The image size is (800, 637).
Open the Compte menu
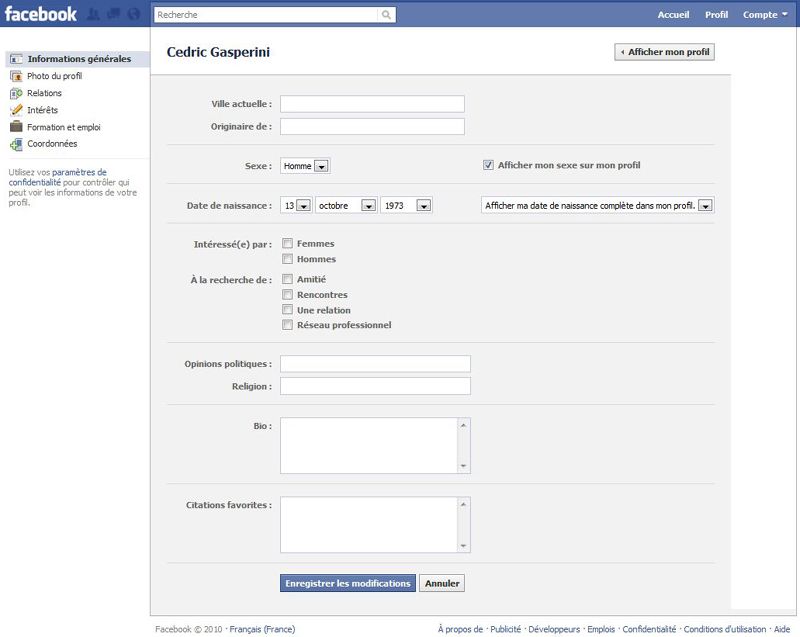coord(765,15)
